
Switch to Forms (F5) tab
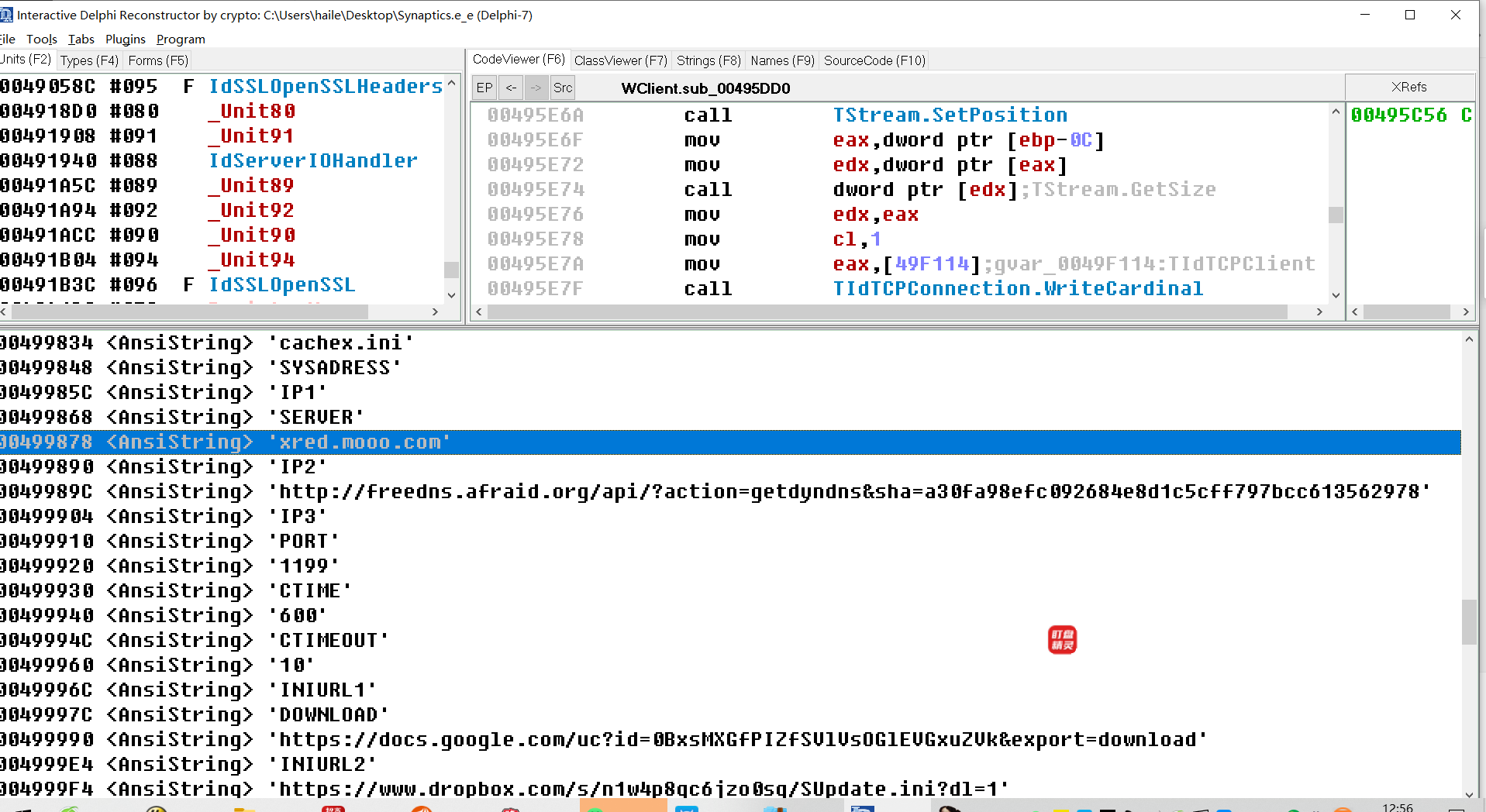click(x=158, y=60)
